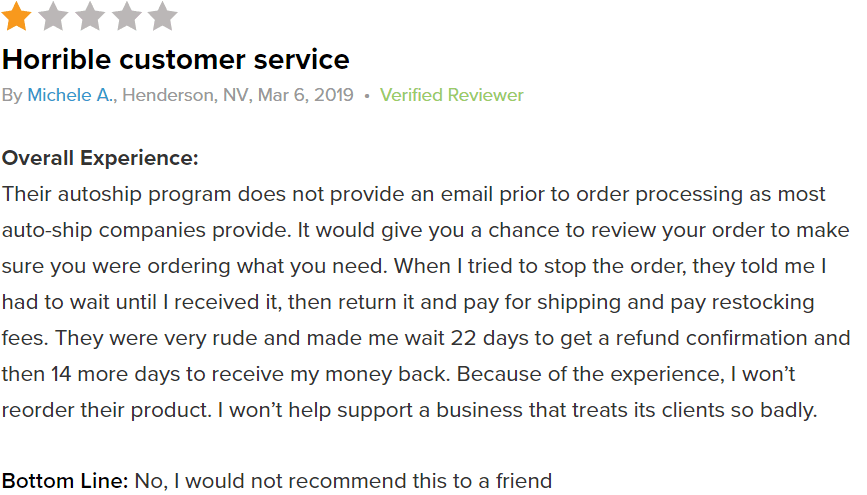
Task: Click the 'Bottom Line:' label
Action: (x=65, y=481)
